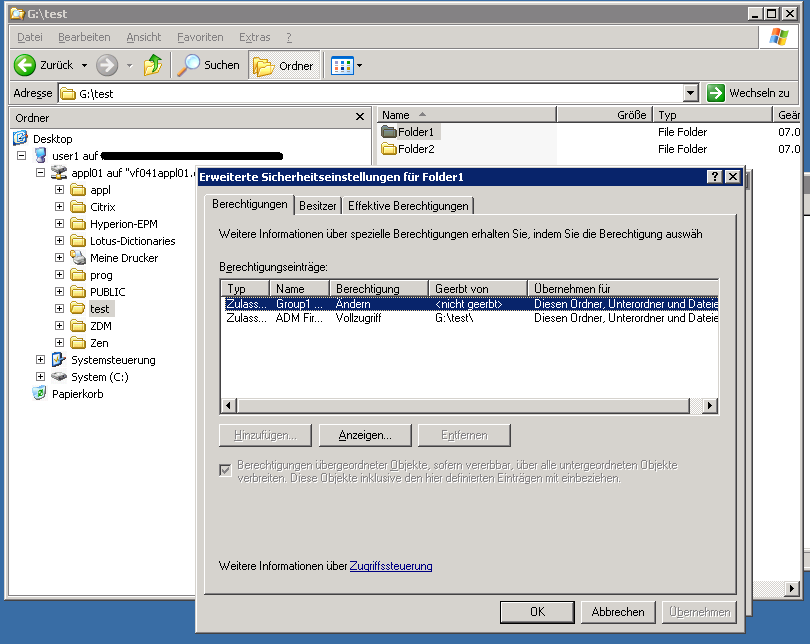Sort file list by Typ column
This screenshot has width=810, height=644.
pyautogui.click(x=712, y=115)
